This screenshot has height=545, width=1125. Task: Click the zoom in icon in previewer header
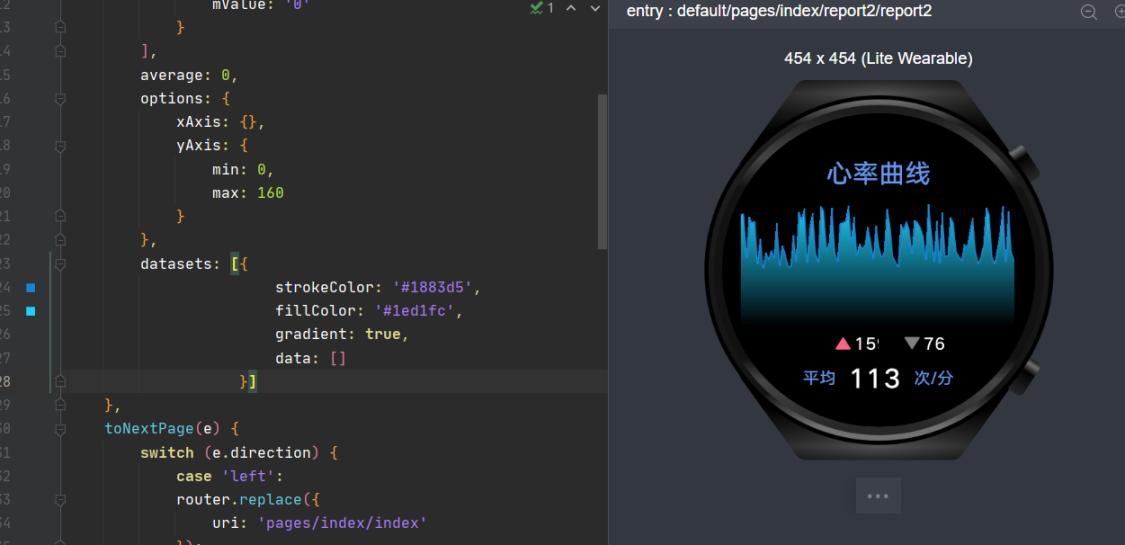click(1119, 11)
